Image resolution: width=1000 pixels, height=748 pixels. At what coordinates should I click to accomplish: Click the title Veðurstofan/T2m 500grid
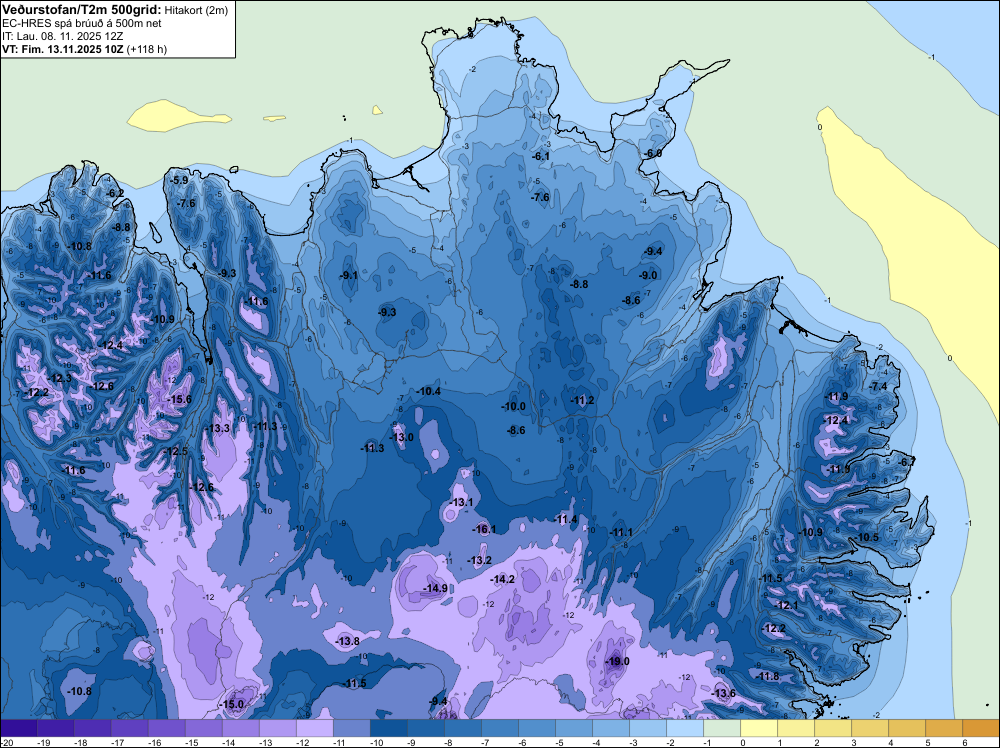pos(82,10)
